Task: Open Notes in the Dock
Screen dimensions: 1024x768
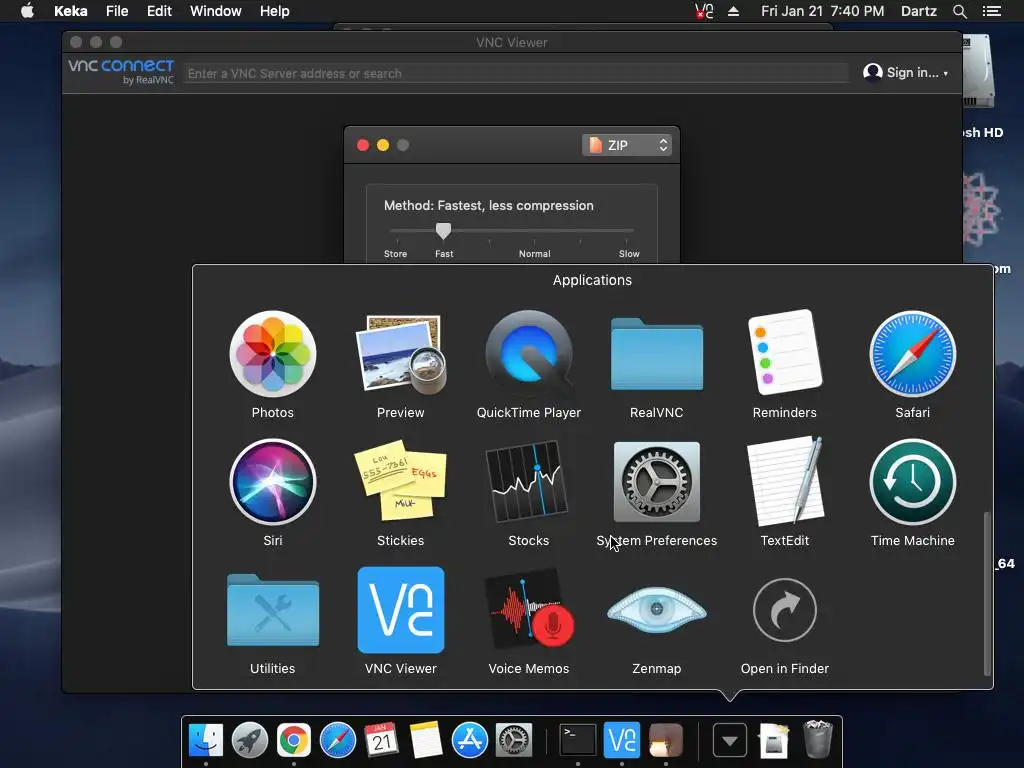Action: point(426,741)
